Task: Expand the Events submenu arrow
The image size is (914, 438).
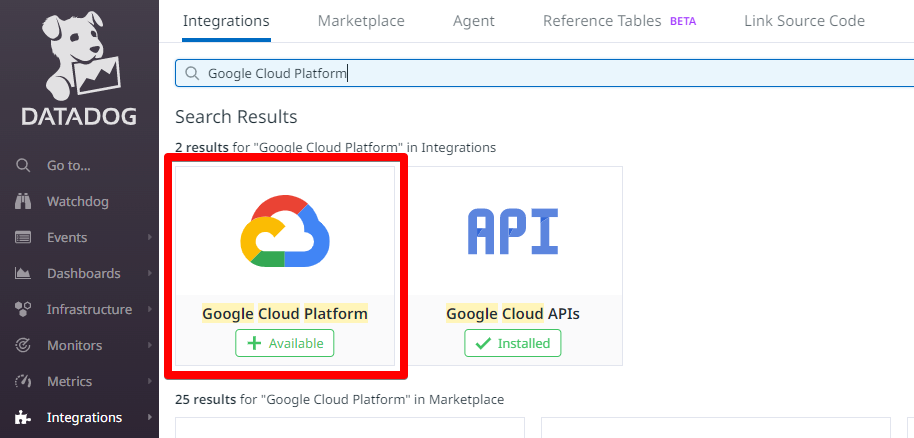Action: point(150,237)
